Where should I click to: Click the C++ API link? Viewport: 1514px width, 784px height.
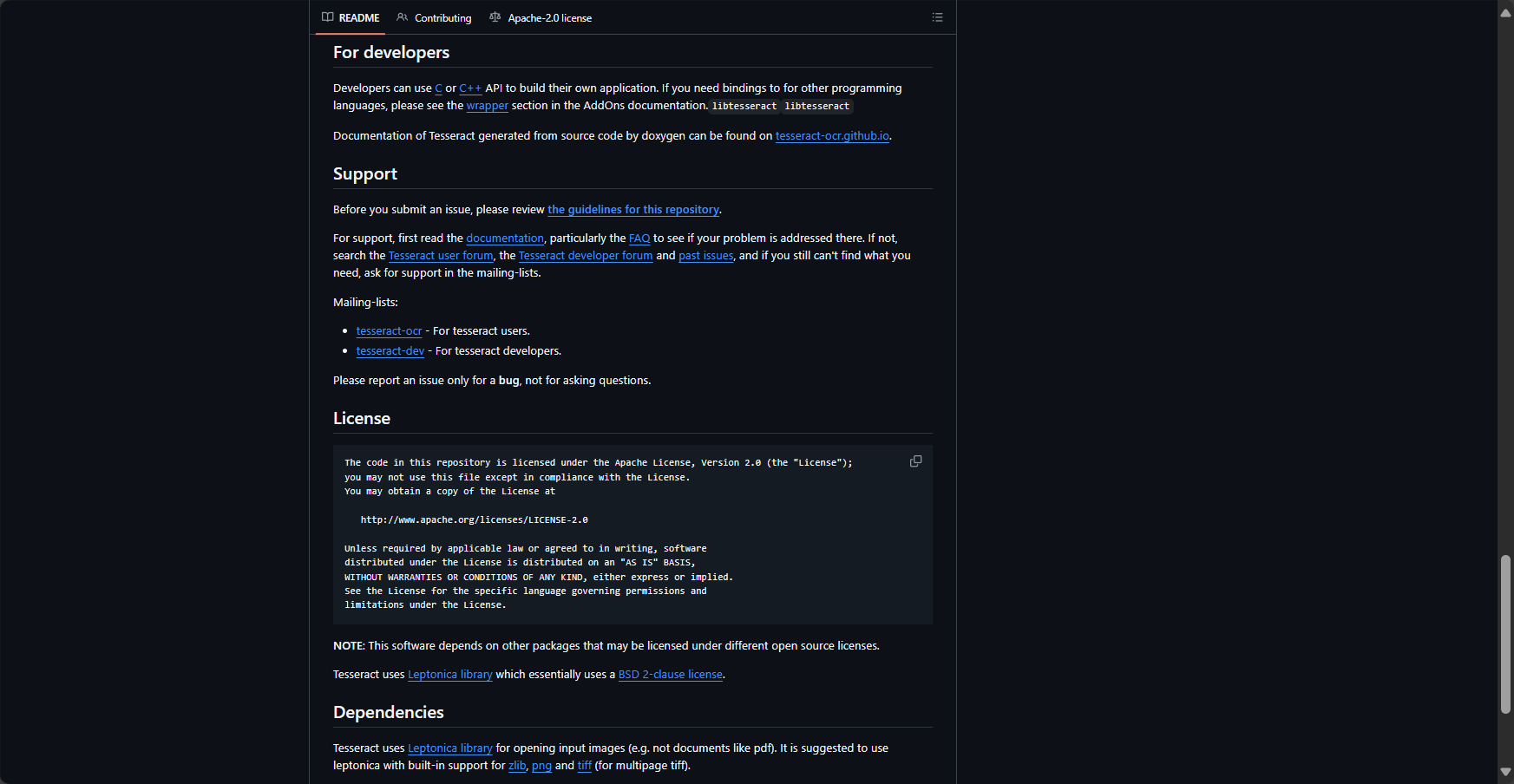[470, 88]
